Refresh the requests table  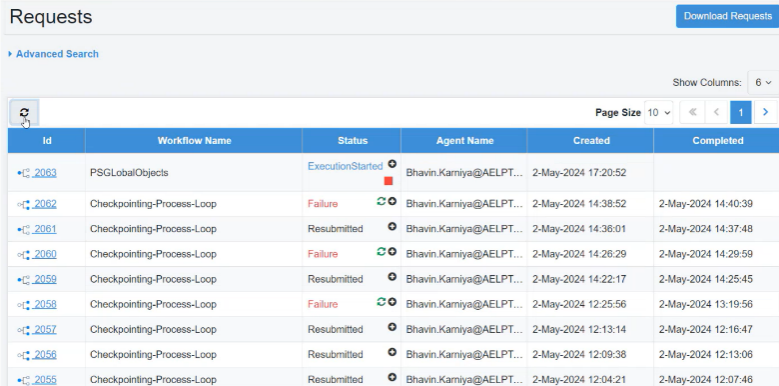24,113
